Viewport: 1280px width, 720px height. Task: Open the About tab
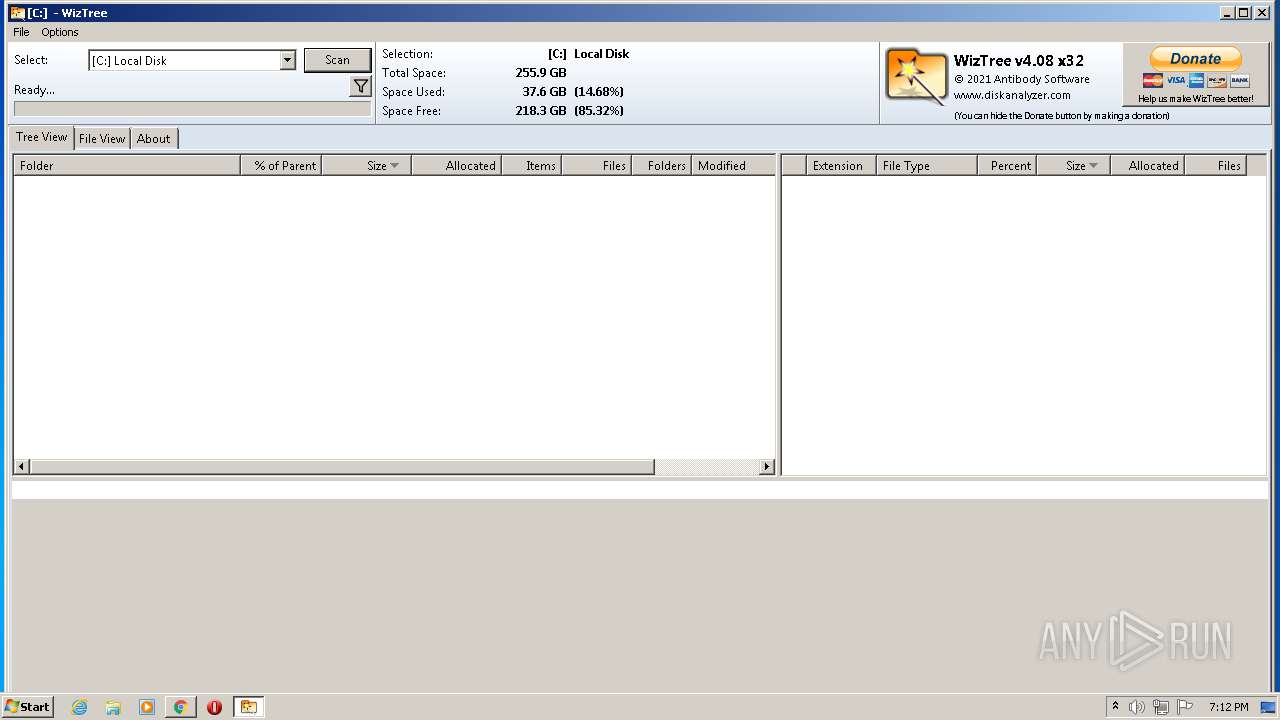[x=154, y=139]
